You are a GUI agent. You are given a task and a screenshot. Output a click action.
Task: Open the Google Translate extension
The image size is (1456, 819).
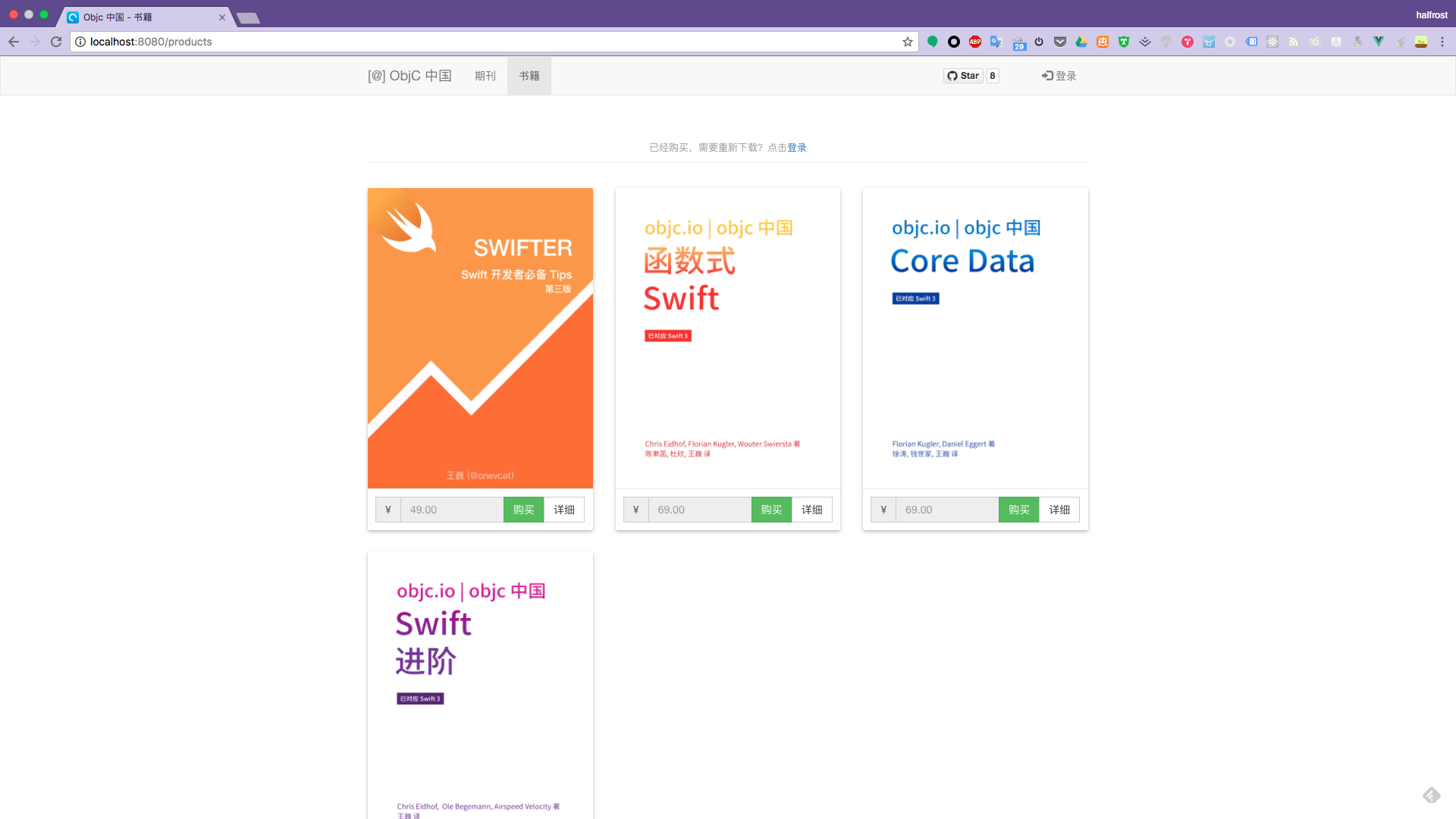tap(996, 42)
